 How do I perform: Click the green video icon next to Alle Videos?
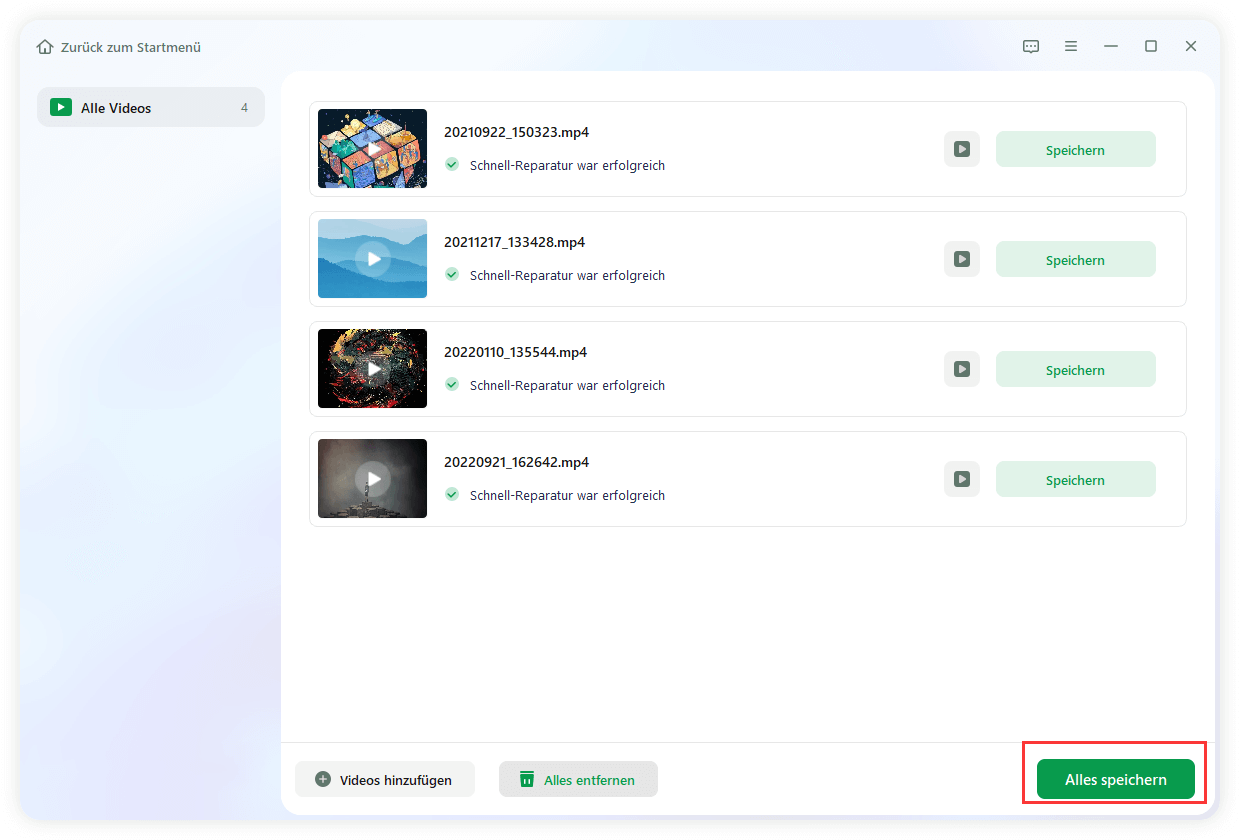[x=61, y=107]
